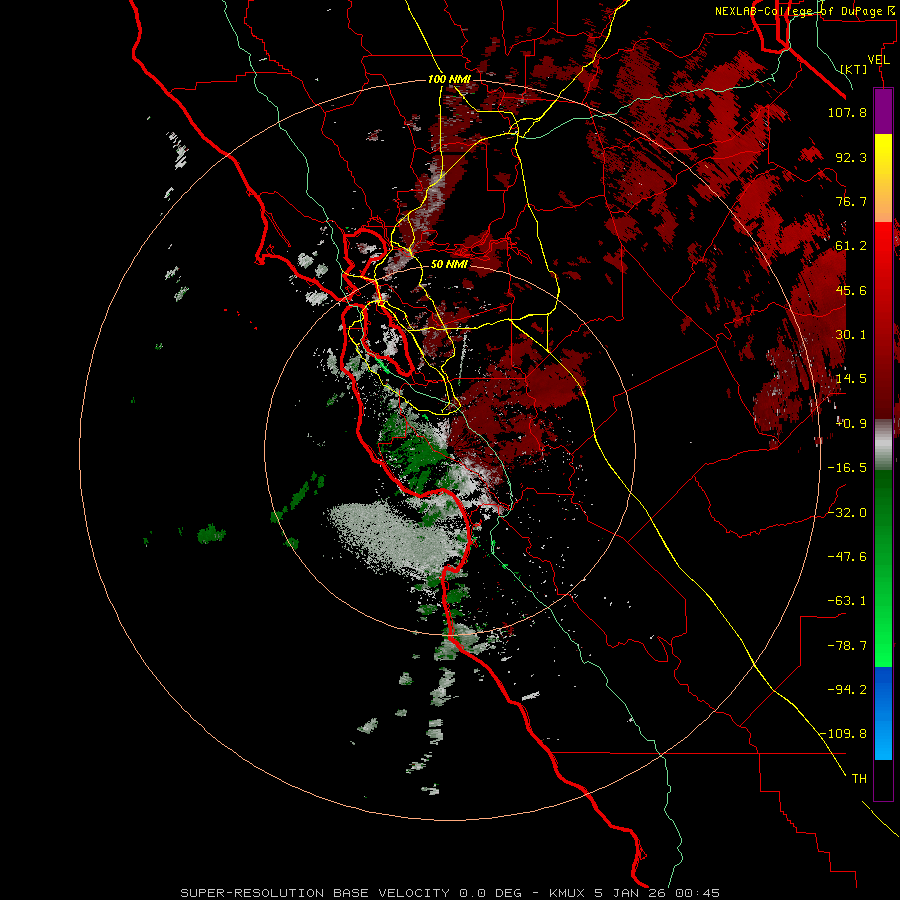The width and height of the screenshot is (900, 900).
Task: Pick the 76.7 velocity label
Action: coord(851,201)
